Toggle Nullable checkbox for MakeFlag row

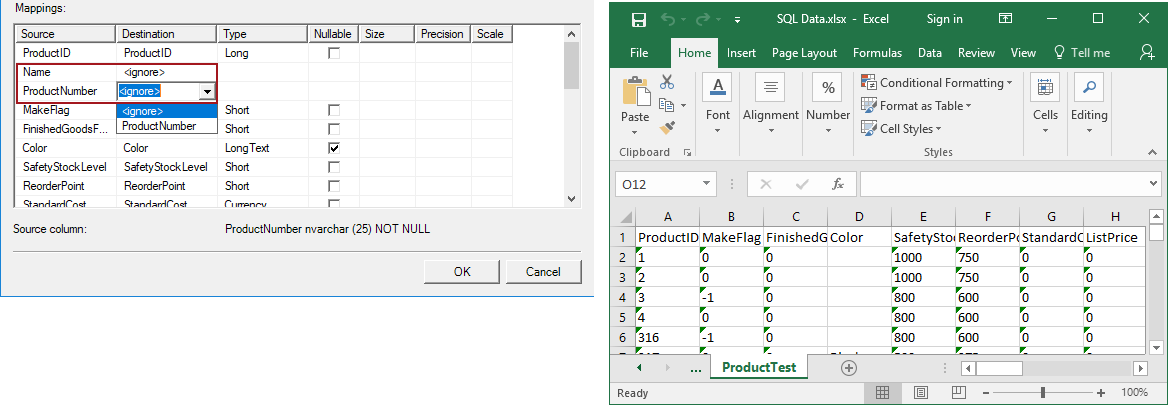pyautogui.click(x=334, y=110)
